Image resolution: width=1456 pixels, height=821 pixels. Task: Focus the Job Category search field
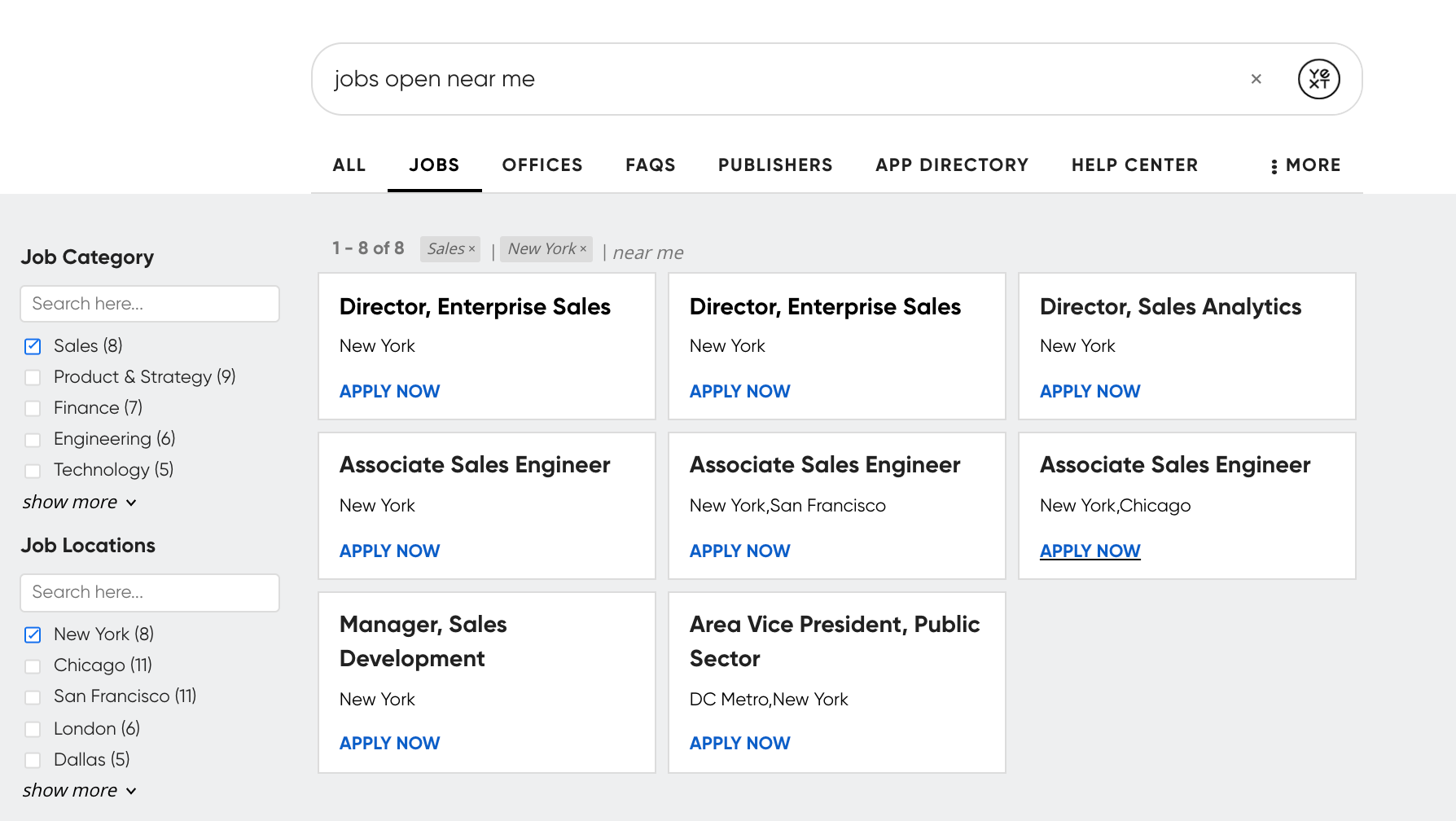[150, 304]
